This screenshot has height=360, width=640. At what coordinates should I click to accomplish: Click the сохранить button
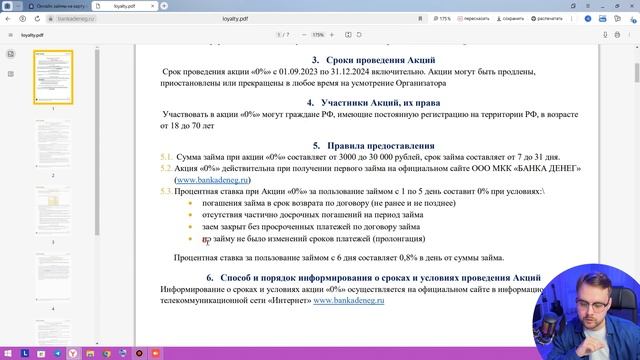pyautogui.click(x=510, y=19)
